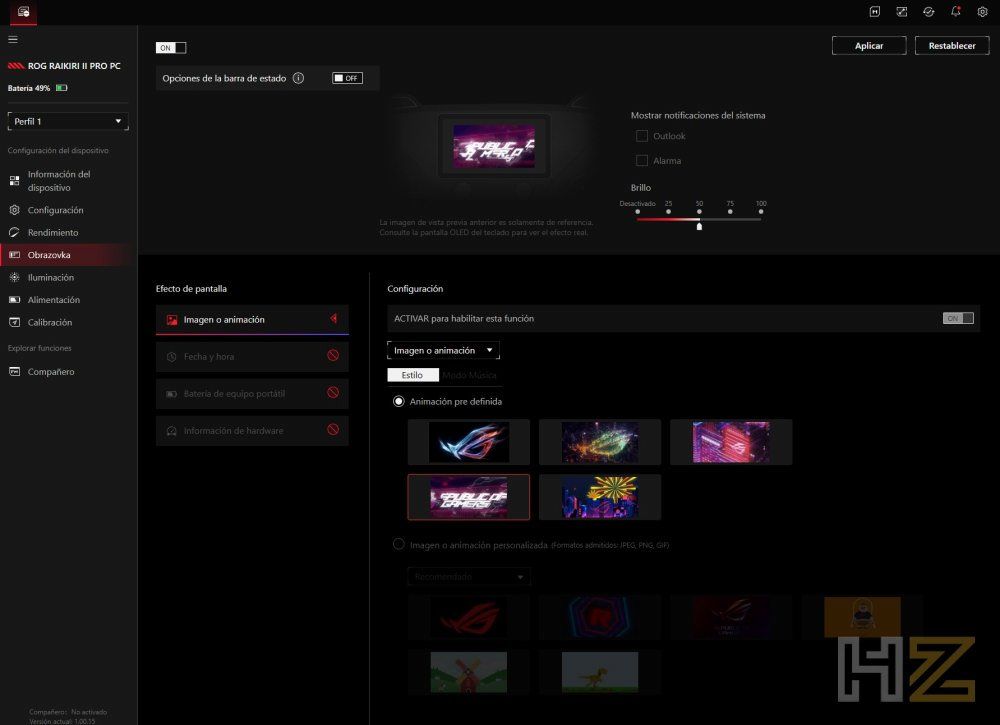Select Animación pre definida radio button
The image size is (1000, 725).
399,401
